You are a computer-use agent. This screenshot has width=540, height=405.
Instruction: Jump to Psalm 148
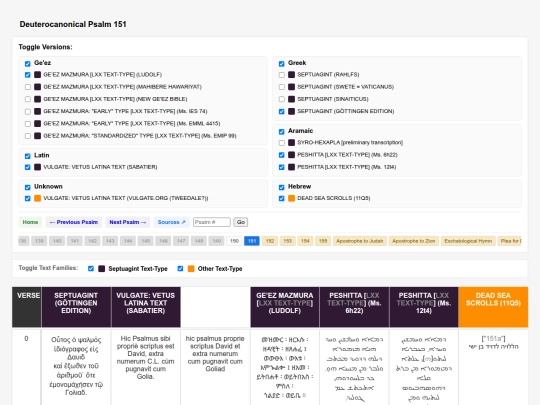tap(199, 241)
